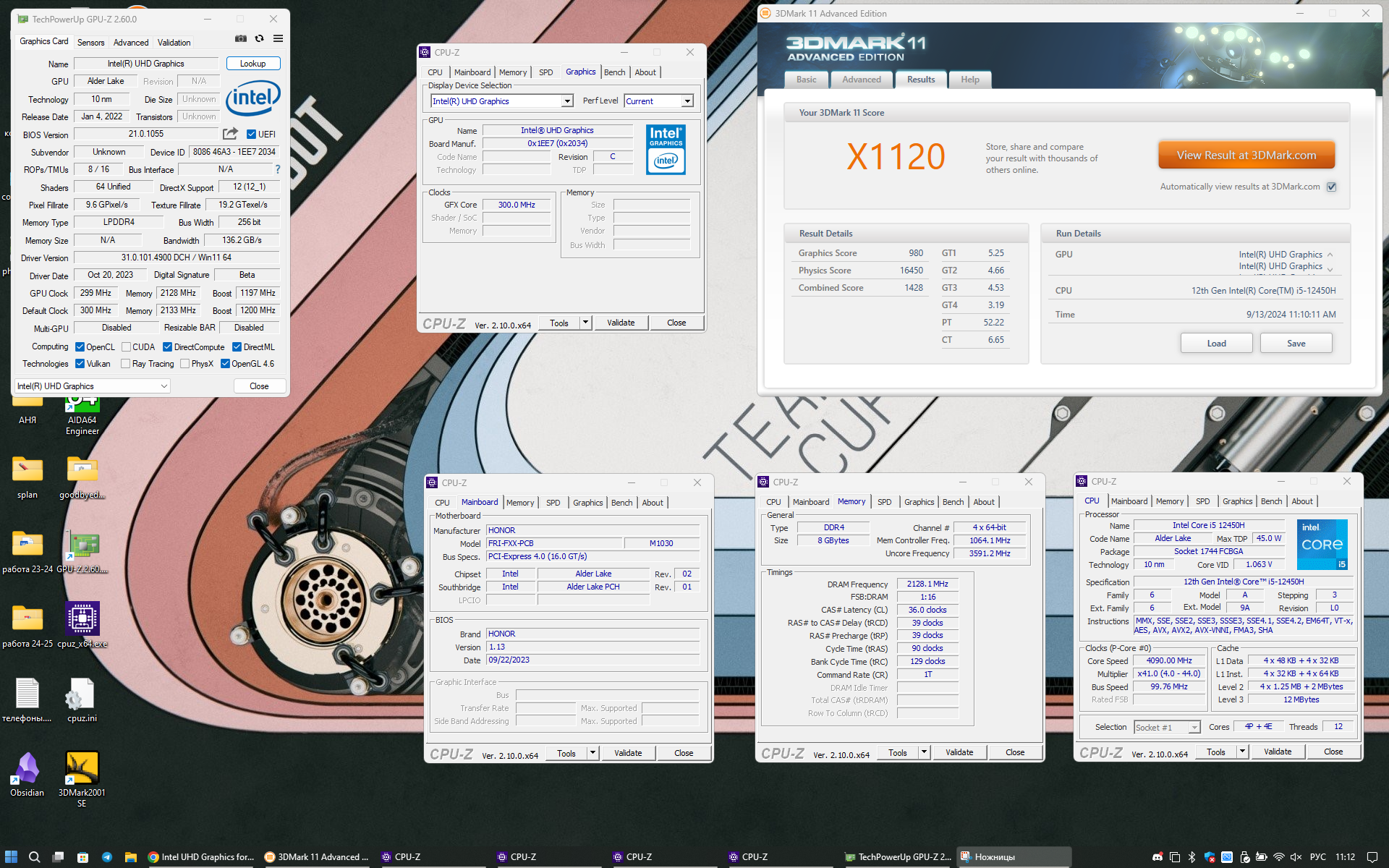Open Bench tab in Graphics CPU-Z window
This screenshot has height=868, width=1389.
tap(615, 72)
